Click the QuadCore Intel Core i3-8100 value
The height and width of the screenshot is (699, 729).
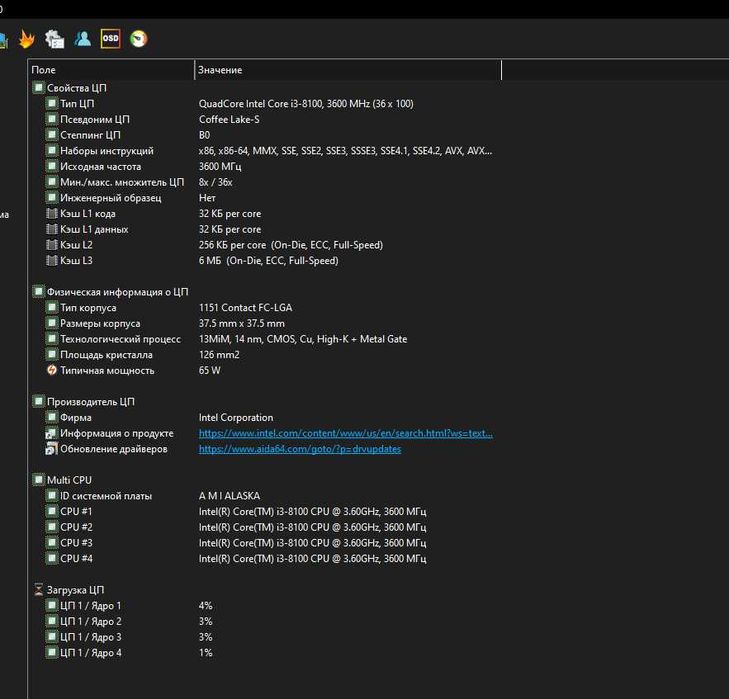pos(306,103)
